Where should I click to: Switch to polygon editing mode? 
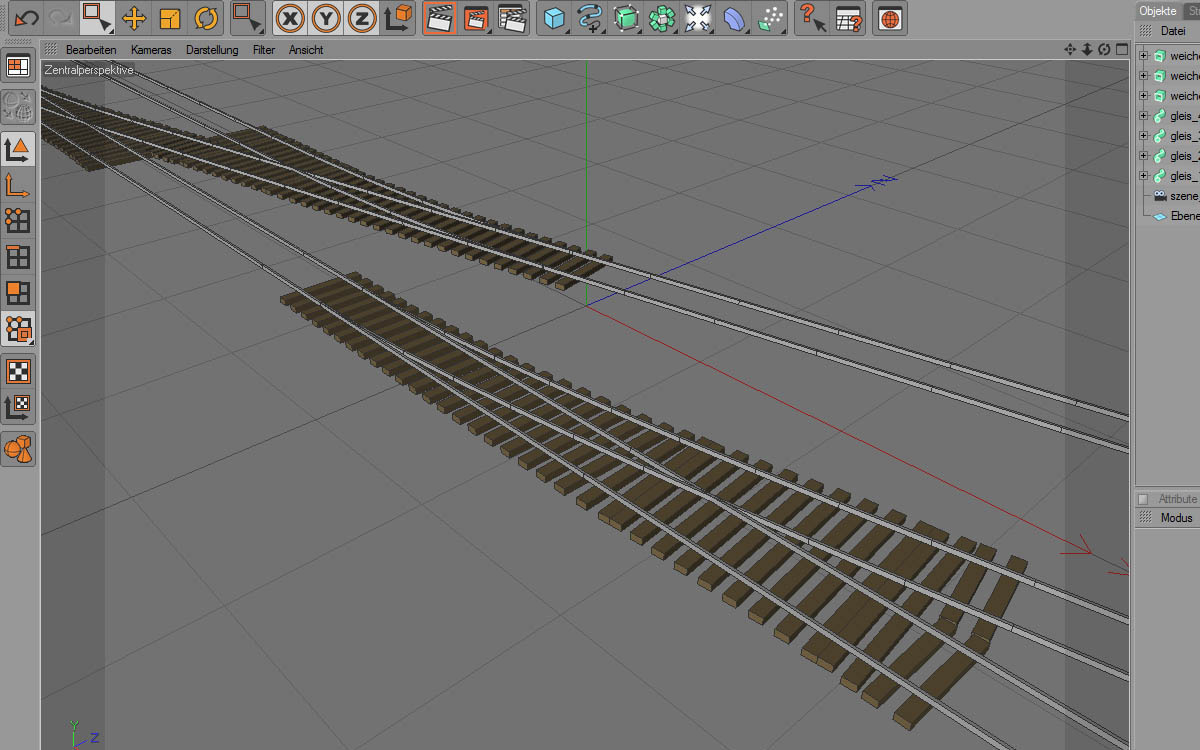point(17,293)
